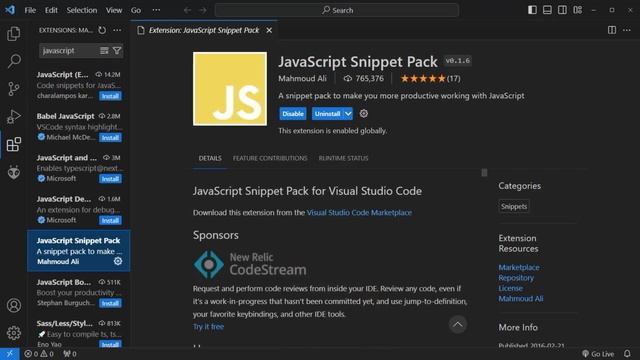The height and width of the screenshot is (360, 640).
Task: Click the Search command center box
Action: click(337, 10)
